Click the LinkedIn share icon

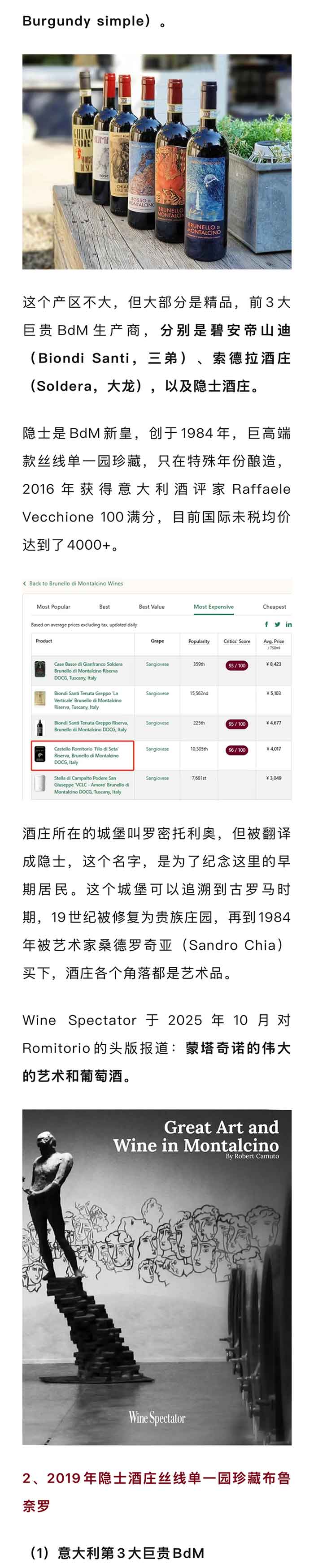coord(288,624)
